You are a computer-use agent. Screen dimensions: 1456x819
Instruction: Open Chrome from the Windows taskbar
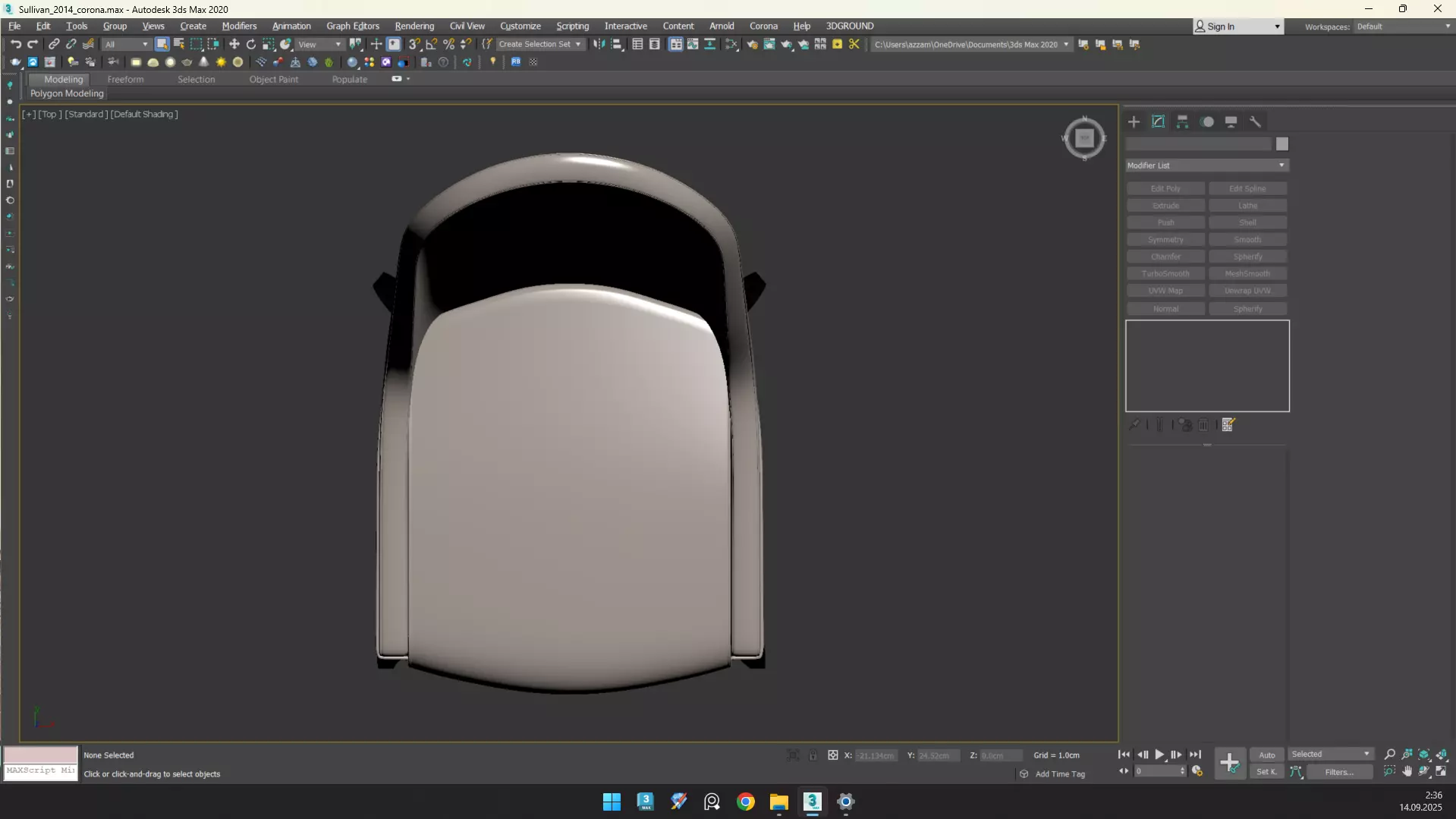coord(746,802)
